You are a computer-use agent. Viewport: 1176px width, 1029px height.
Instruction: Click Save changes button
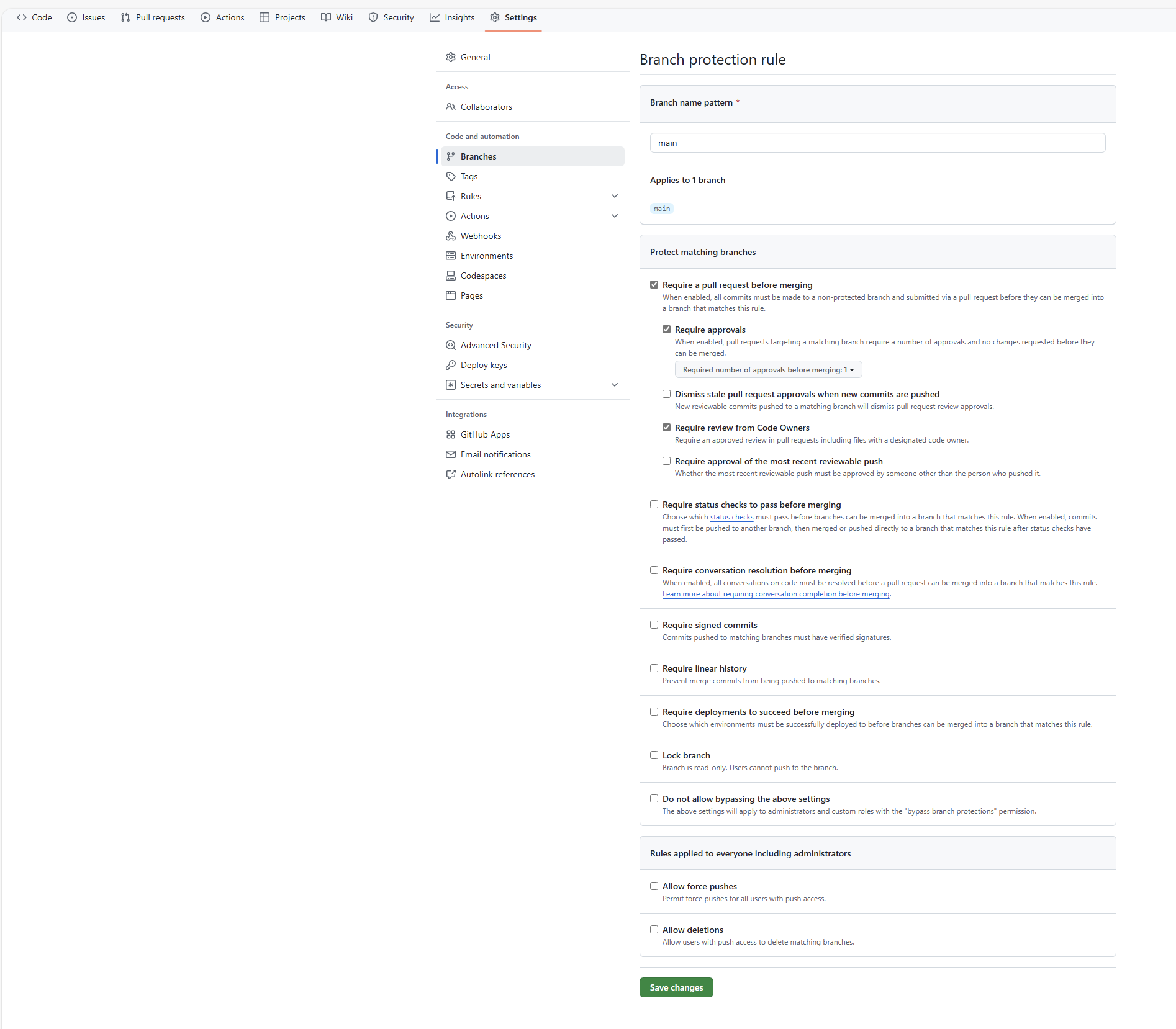(x=676, y=987)
